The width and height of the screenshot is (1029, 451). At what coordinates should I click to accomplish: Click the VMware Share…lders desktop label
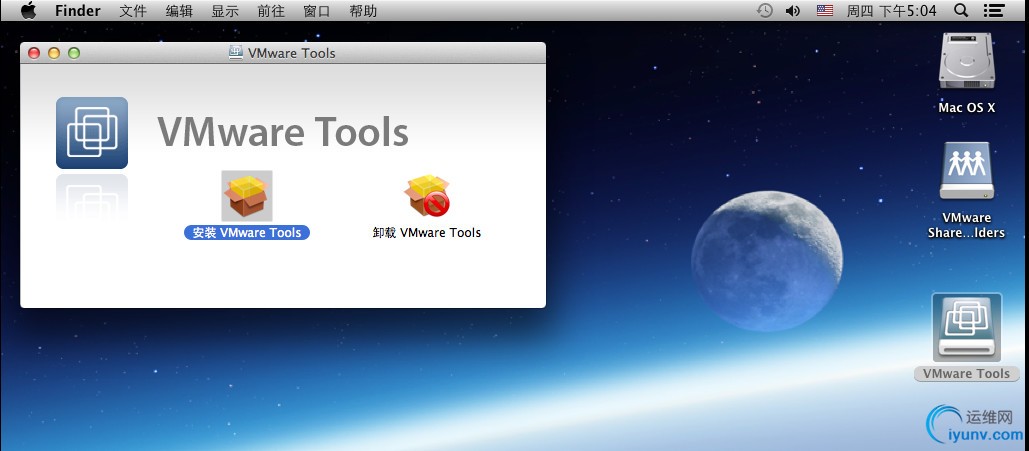(x=966, y=225)
